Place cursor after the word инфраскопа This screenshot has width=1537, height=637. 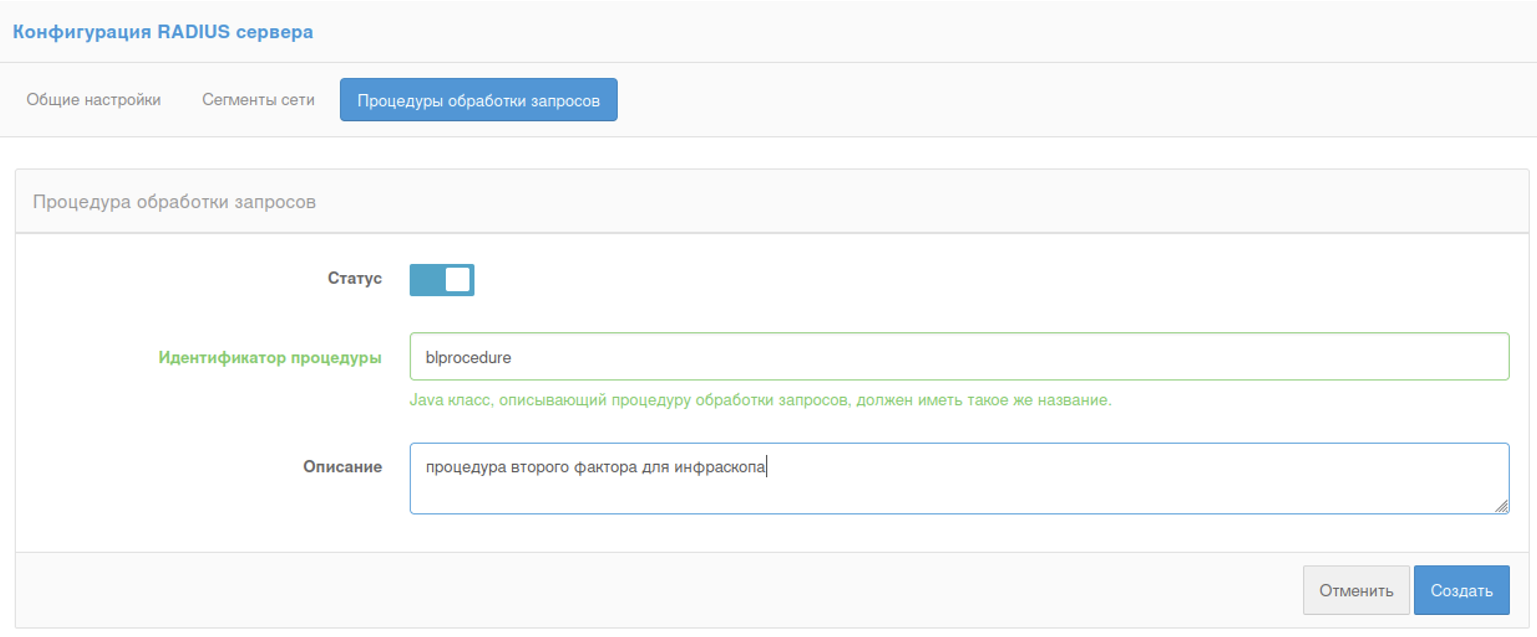click(x=766, y=467)
